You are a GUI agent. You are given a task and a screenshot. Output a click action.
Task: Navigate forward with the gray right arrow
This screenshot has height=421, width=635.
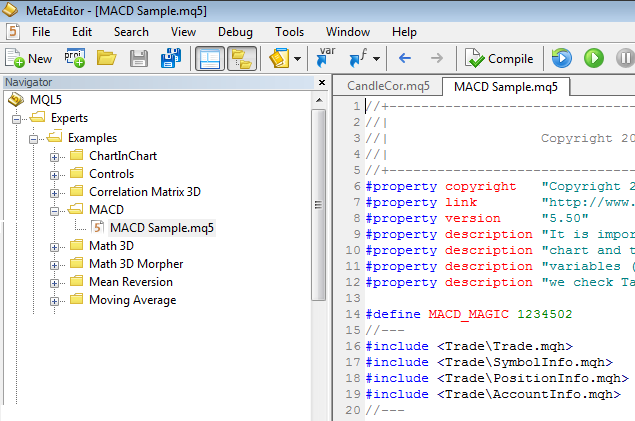click(x=437, y=58)
